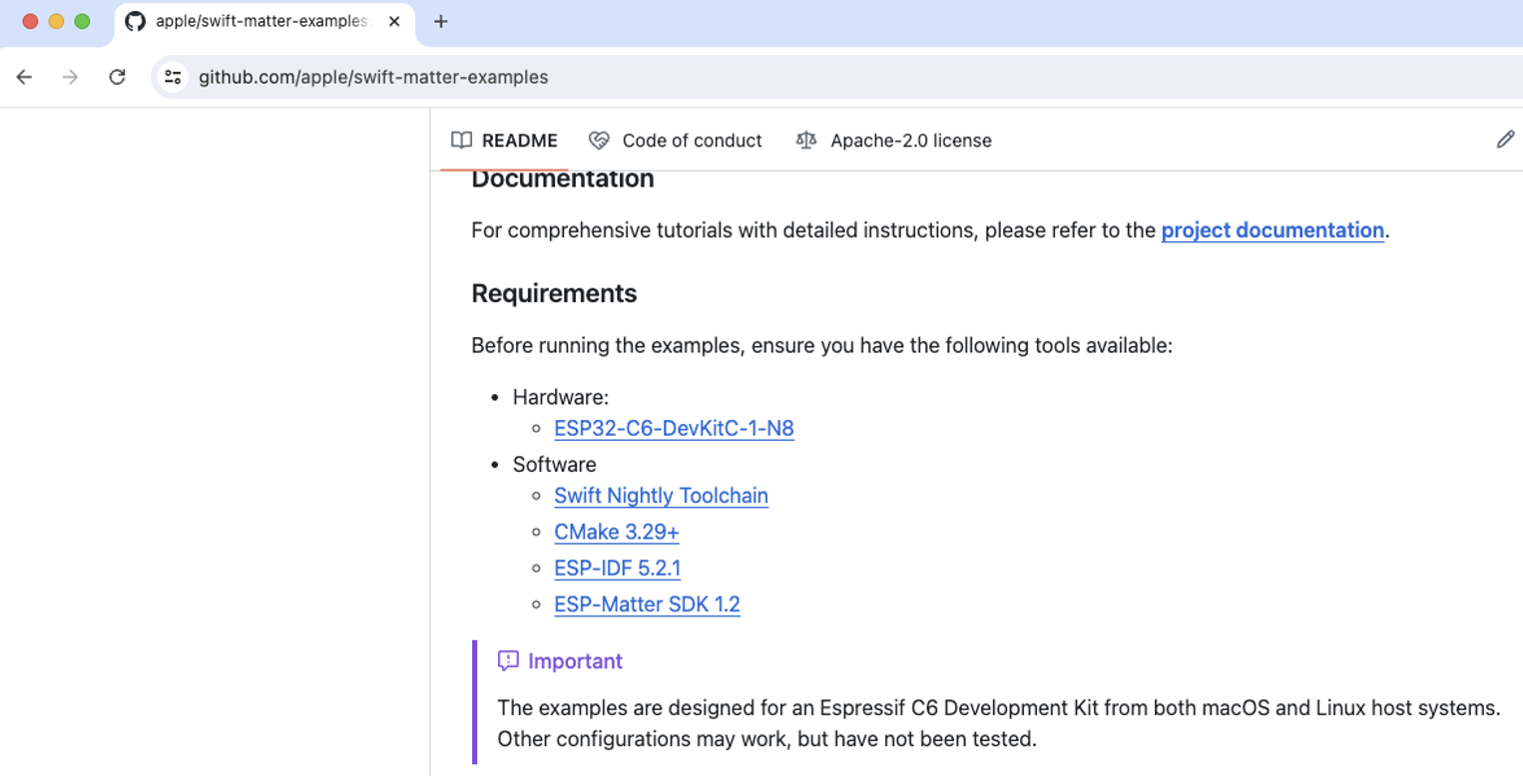This screenshot has height=784, width=1523.
Task: Open the project documentation link
Action: point(1271,230)
